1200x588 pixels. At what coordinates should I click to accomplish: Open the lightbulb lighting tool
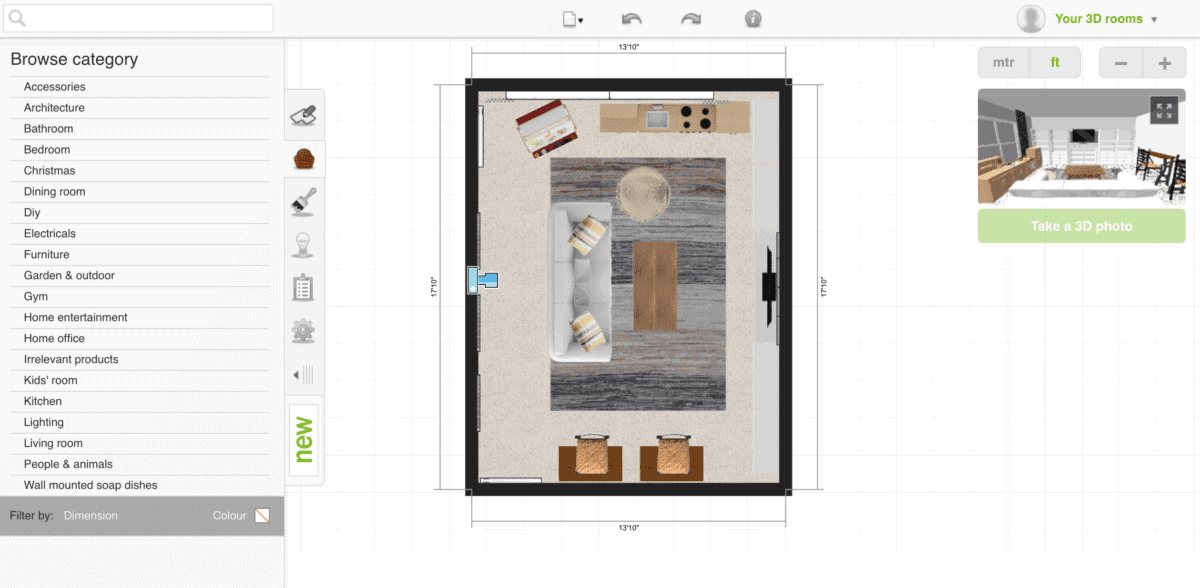303,245
